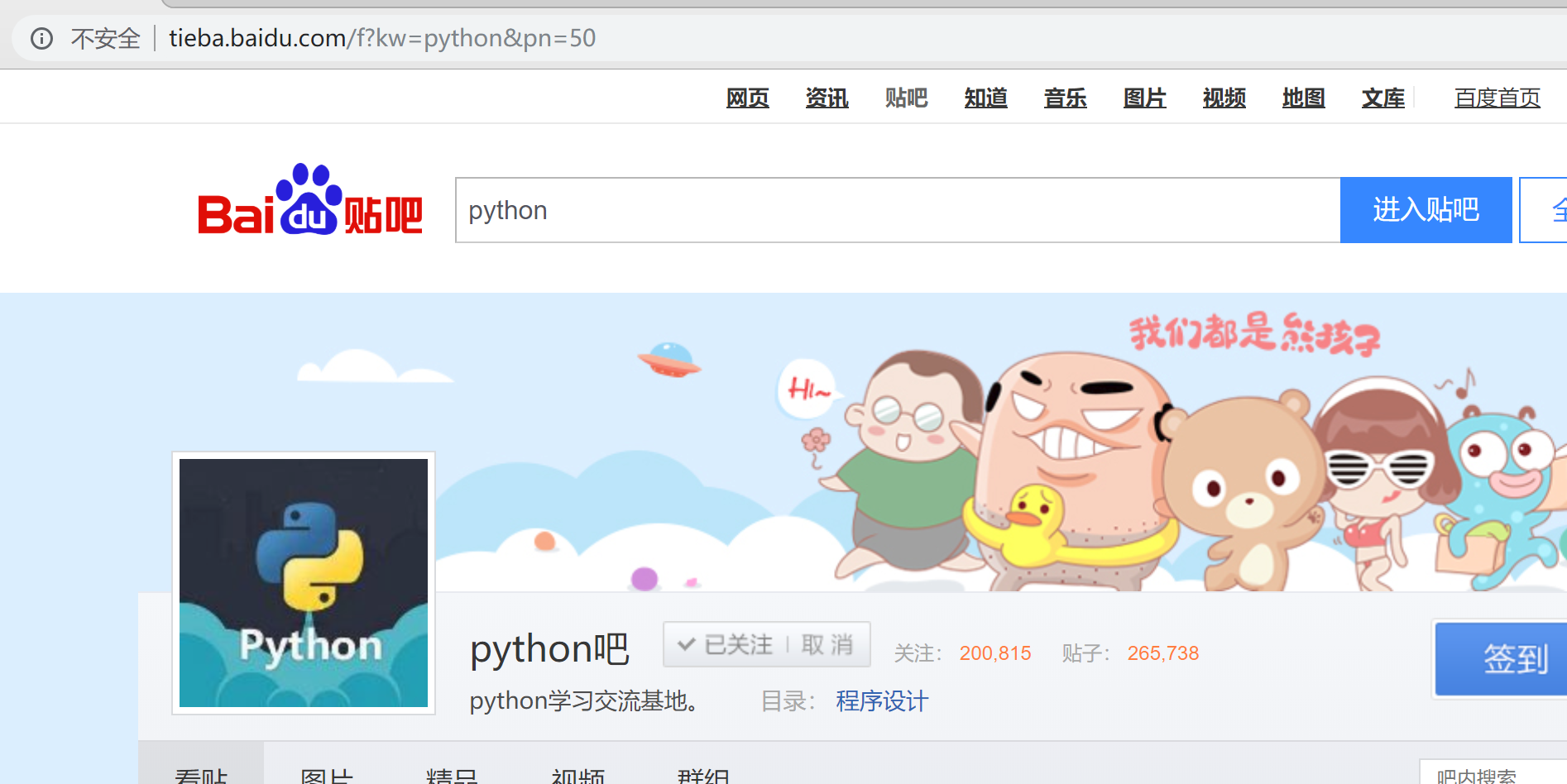Open the 资讯 navigation link

point(827,98)
